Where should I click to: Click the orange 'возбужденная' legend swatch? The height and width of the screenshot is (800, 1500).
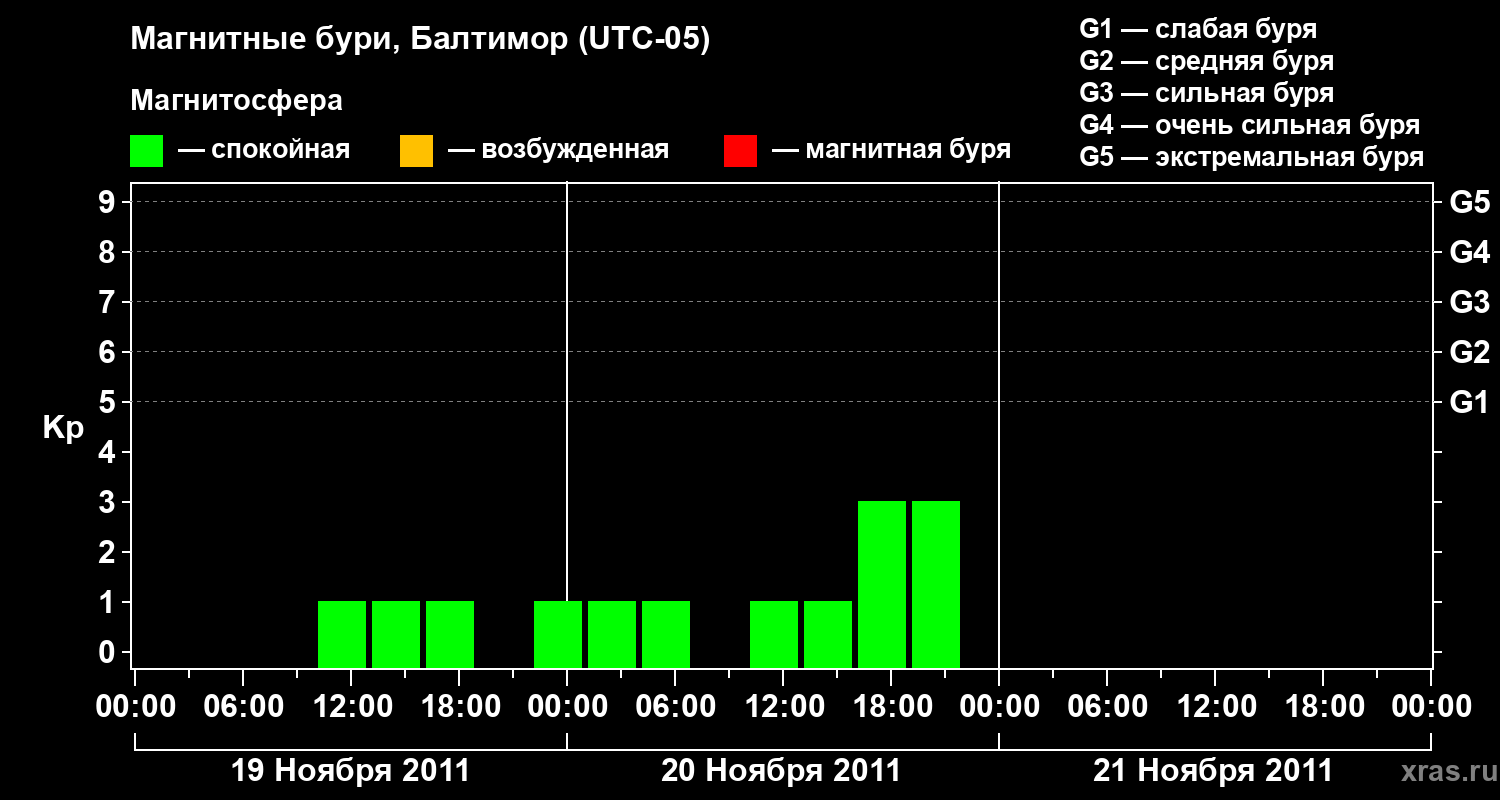[x=416, y=151]
